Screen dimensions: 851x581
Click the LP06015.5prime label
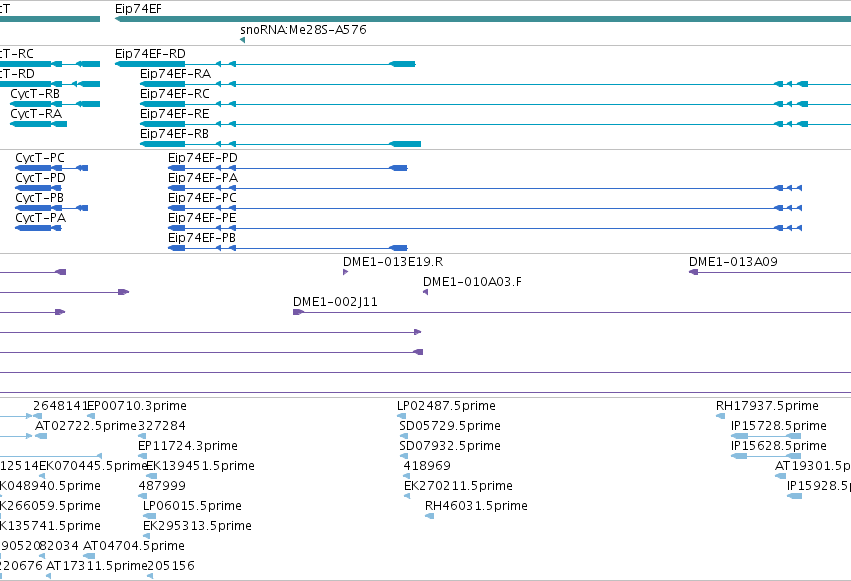click(x=192, y=506)
